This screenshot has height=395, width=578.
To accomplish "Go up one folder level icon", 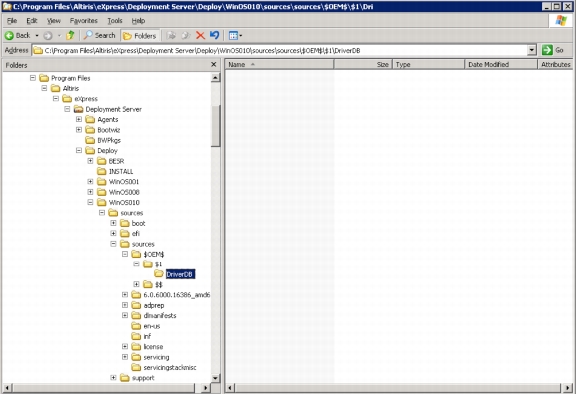I will (x=70, y=35).
